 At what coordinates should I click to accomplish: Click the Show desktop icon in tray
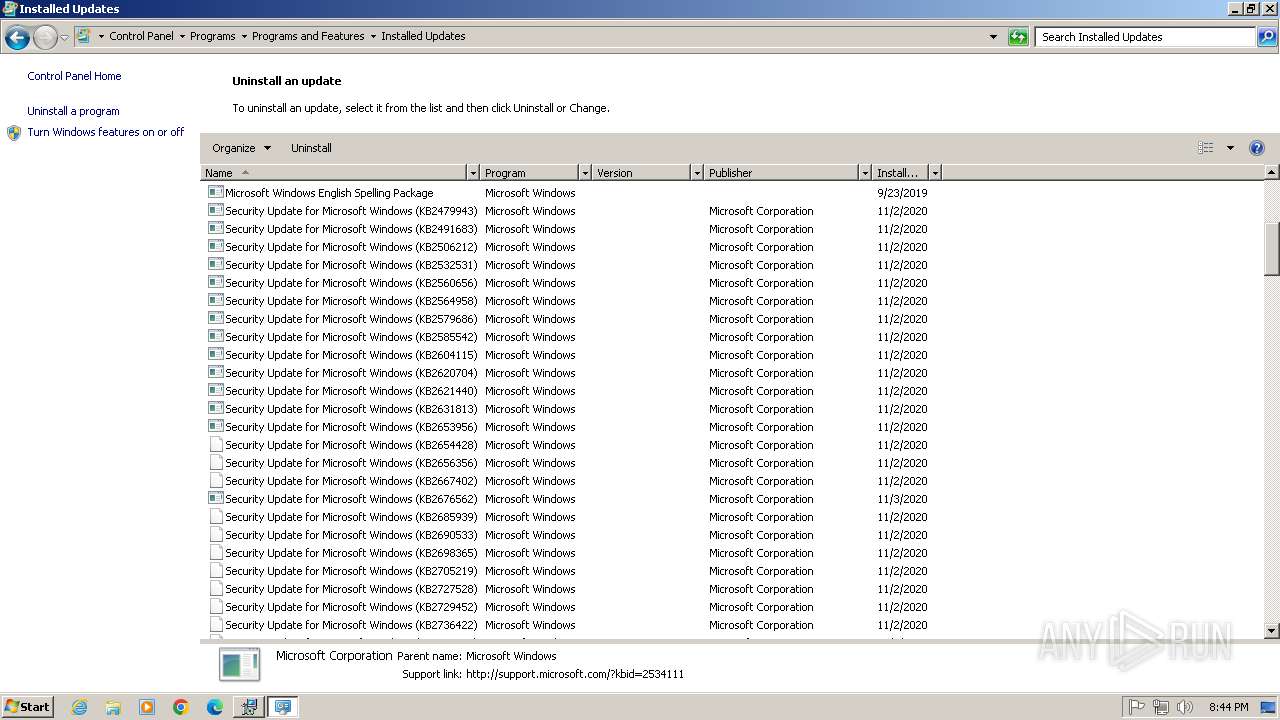tap(1268, 707)
